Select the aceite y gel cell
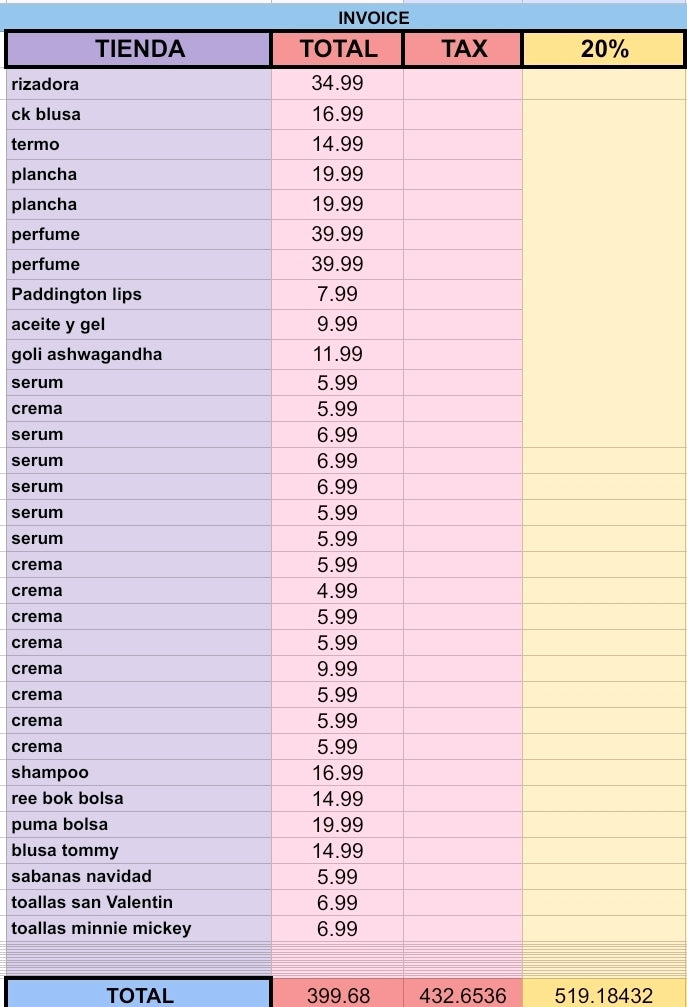The width and height of the screenshot is (687, 1007). (x=139, y=325)
